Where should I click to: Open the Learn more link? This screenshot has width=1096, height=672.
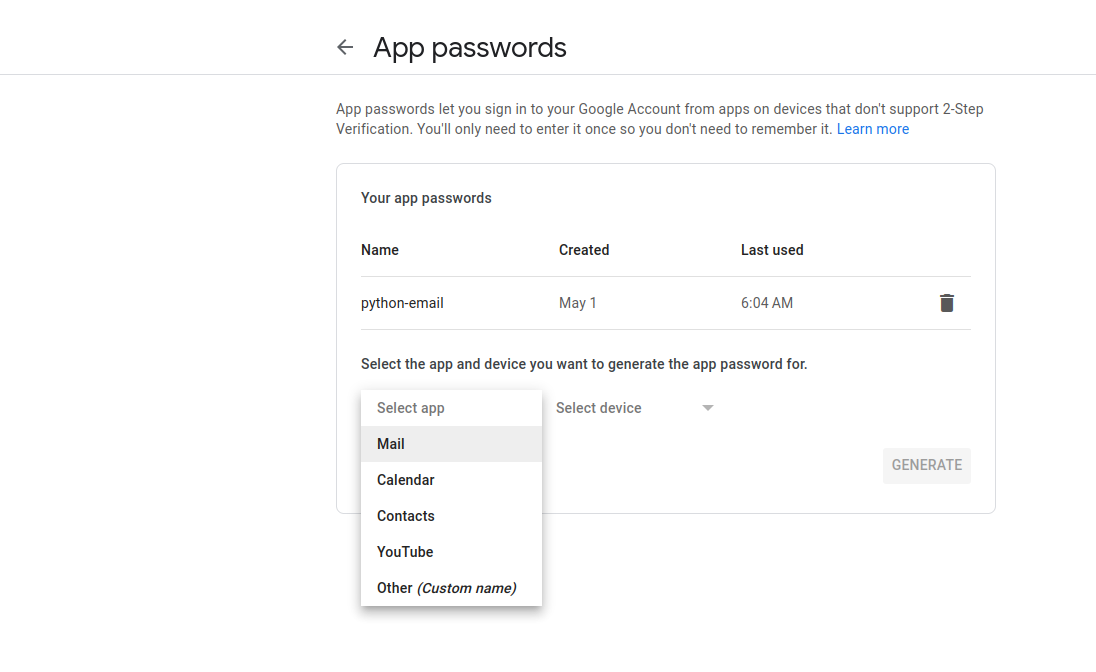[872, 129]
